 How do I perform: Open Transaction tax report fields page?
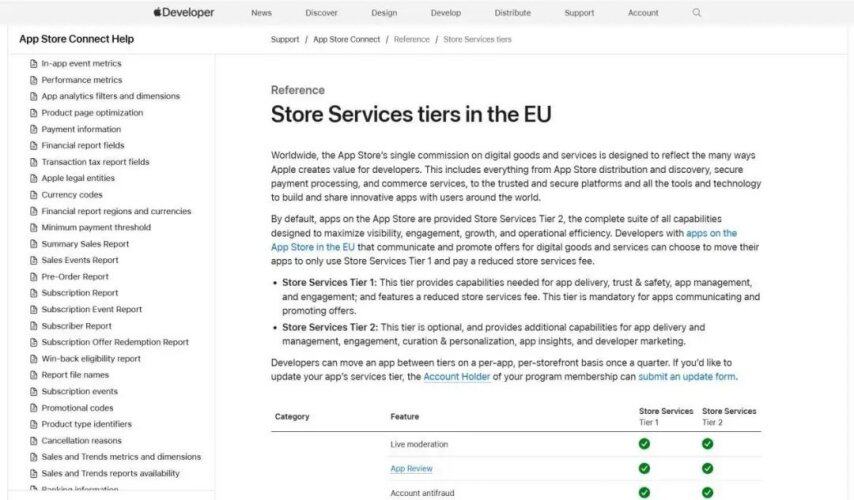pos(95,162)
